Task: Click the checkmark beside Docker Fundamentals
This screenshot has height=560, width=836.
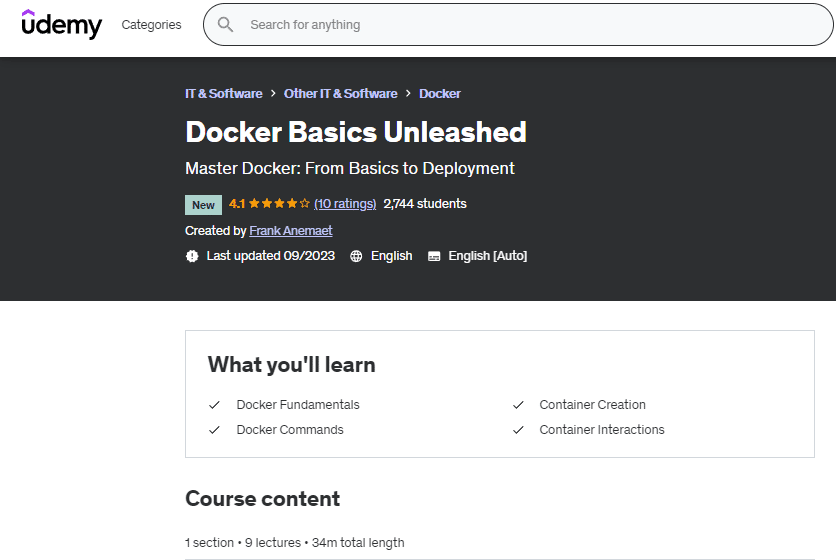Action: [214, 405]
